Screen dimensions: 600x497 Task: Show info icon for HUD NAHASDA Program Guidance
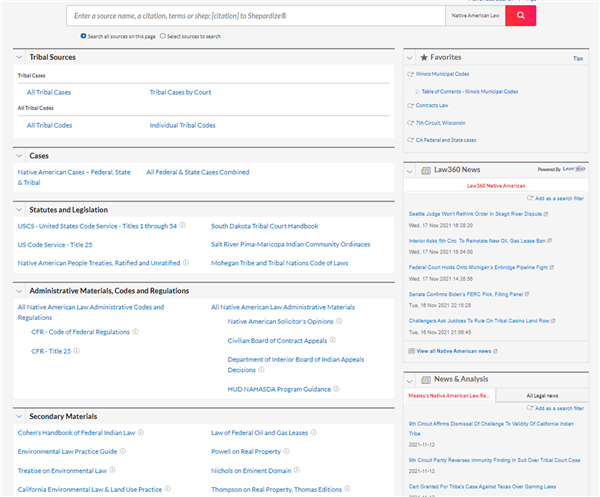point(336,389)
